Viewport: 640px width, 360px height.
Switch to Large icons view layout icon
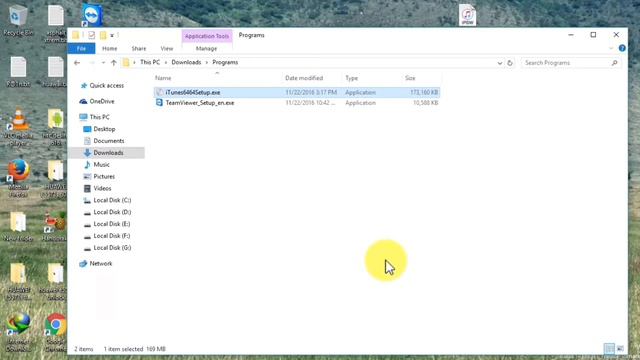click(x=620, y=349)
